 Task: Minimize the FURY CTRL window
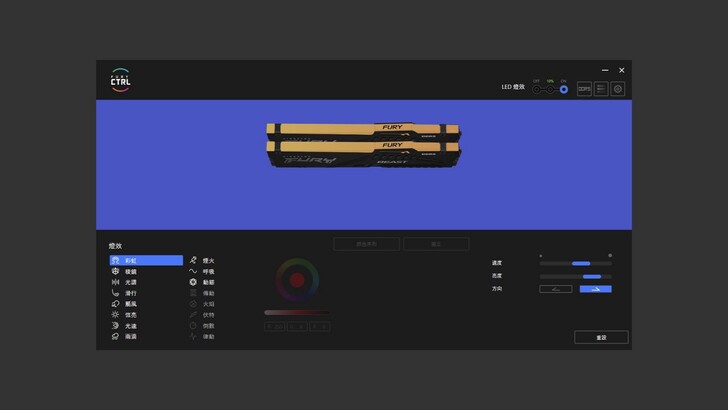click(605, 70)
